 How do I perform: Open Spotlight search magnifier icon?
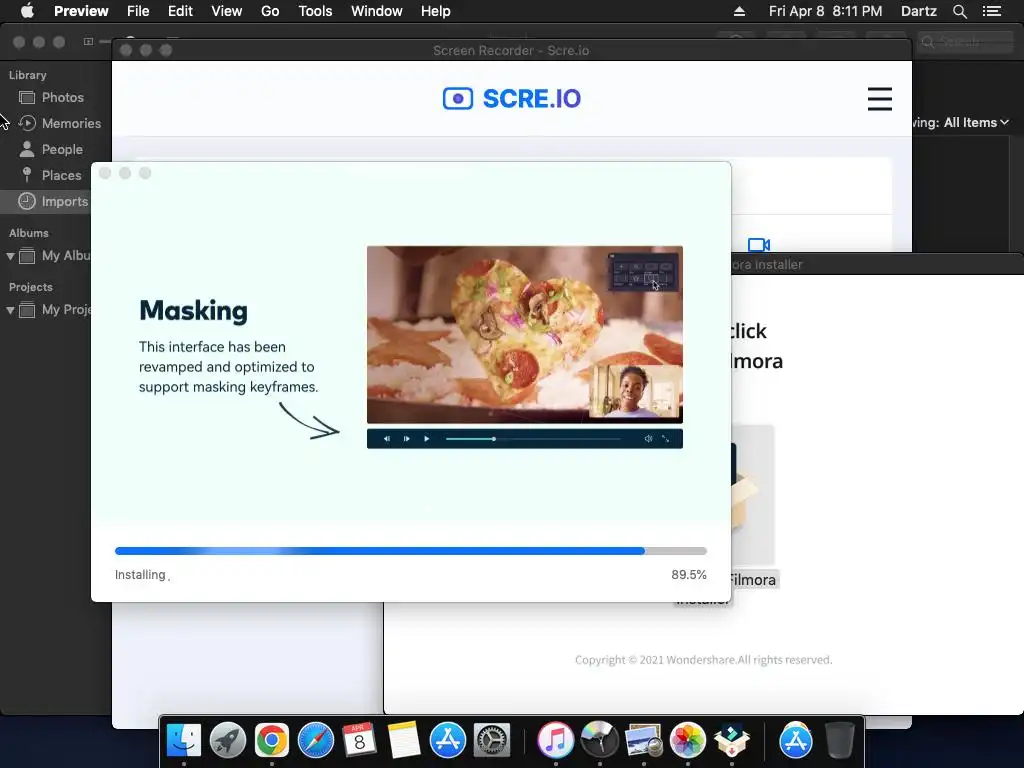(959, 11)
